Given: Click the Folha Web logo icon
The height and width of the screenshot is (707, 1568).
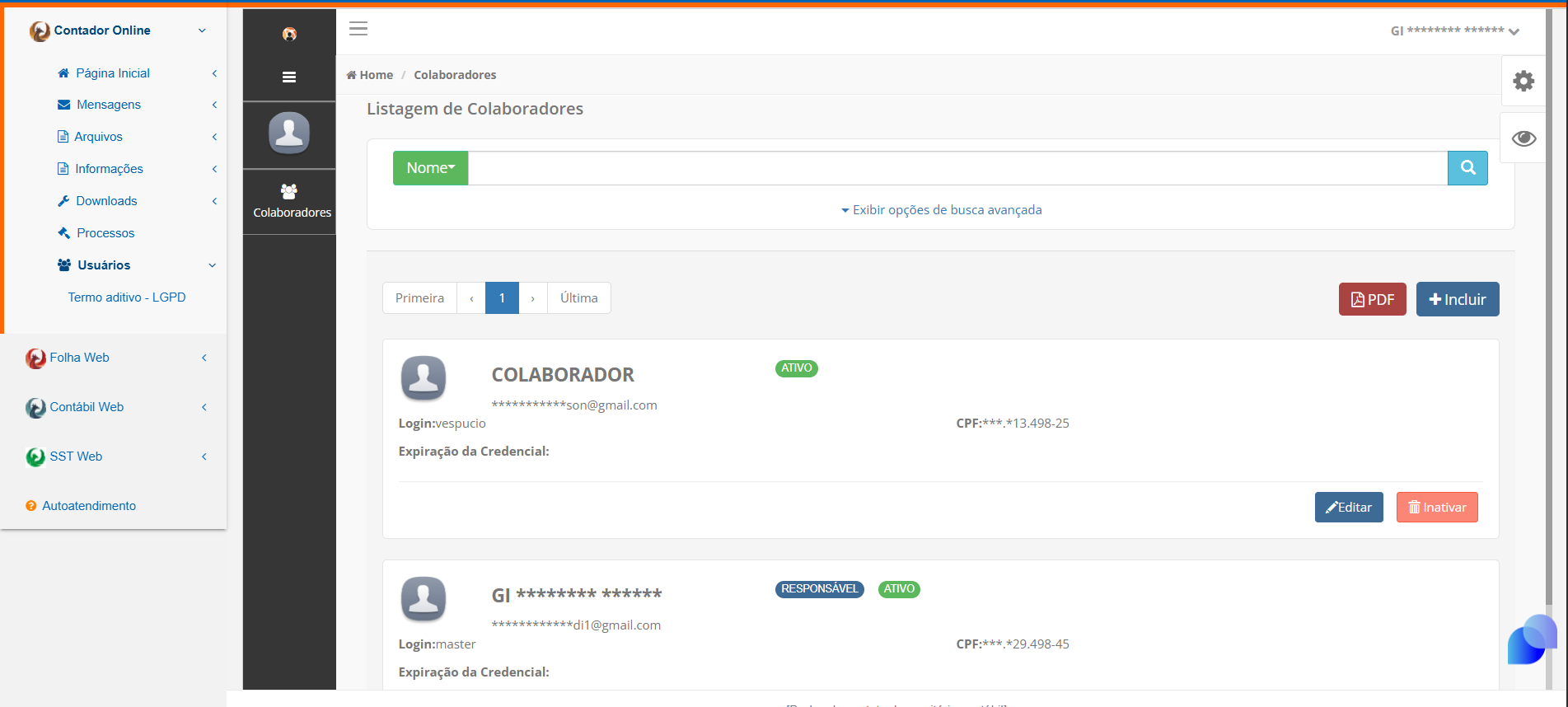Looking at the screenshot, I should 35,358.
